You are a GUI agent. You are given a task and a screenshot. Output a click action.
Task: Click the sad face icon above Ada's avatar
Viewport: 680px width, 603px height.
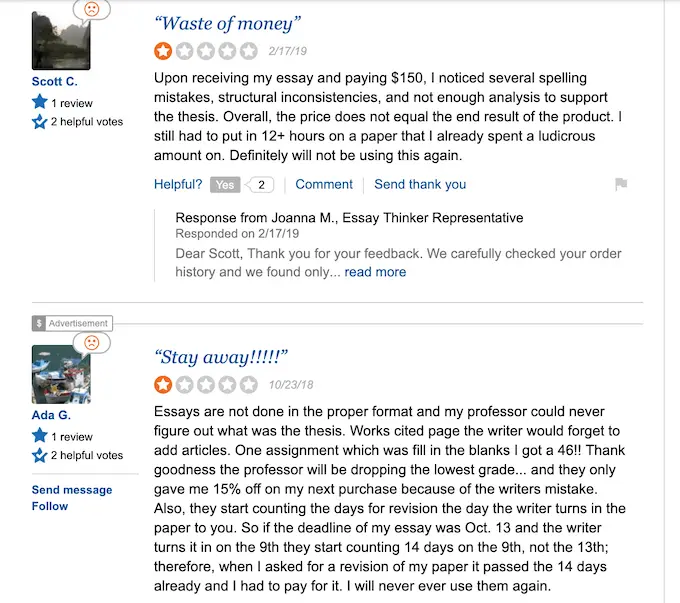click(92, 342)
